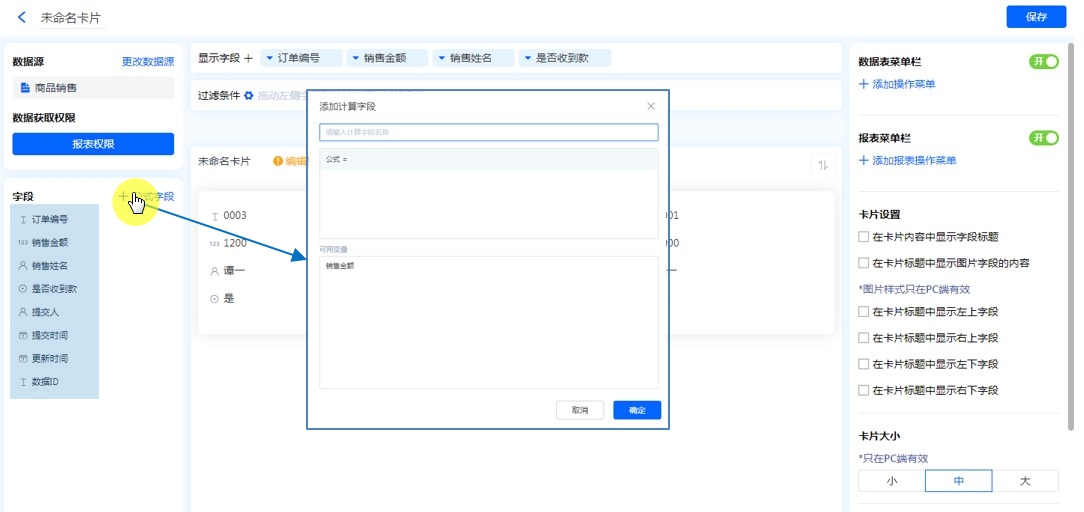The width and height of the screenshot is (1084, 512).
Task: Open the 销售姓名 display field dropdown
Action: pyautogui.click(x=473, y=58)
